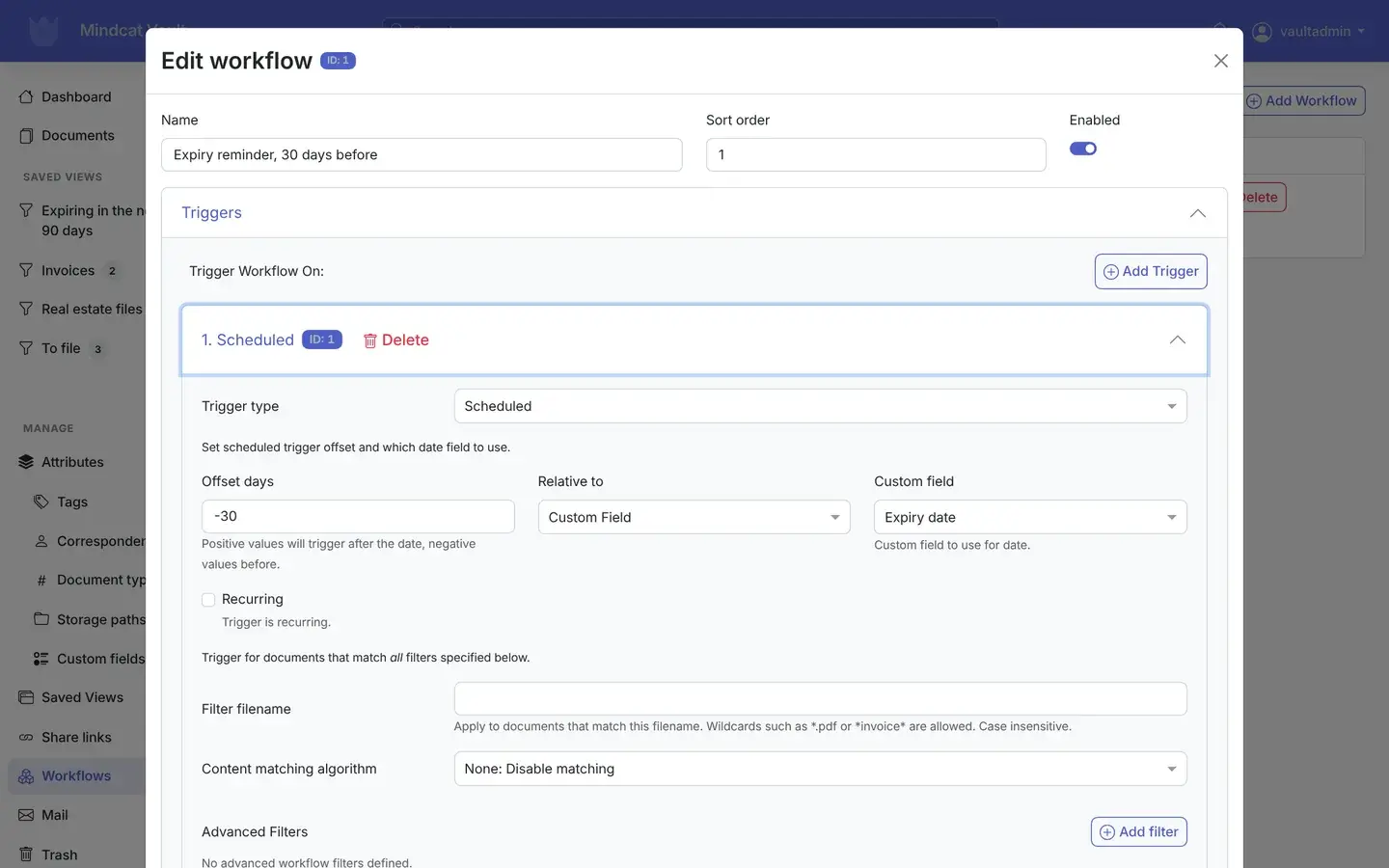Click the plus icon in Add Trigger
The image size is (1389, 868).
1111,272
